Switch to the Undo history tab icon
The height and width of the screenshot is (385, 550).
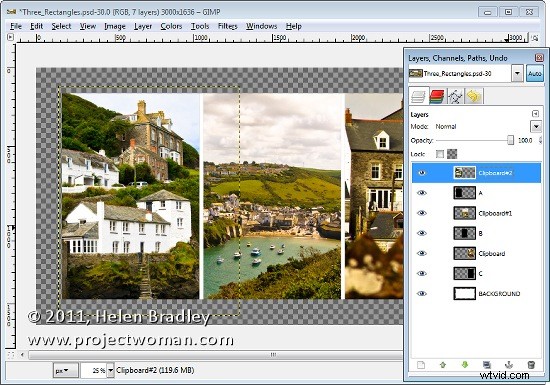point(474,96)
